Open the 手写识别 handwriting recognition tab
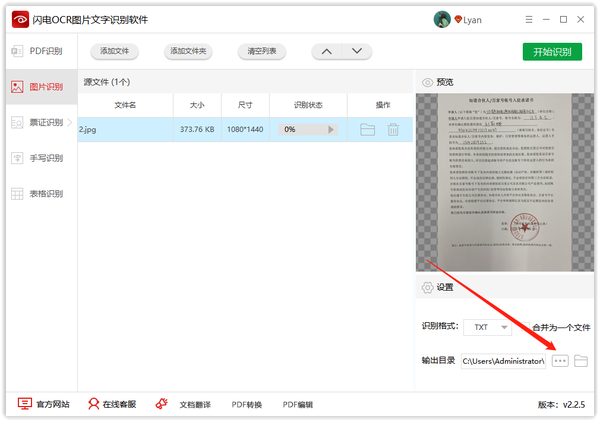The height and width of the screenshot is (422, 600). tap(38, 158)
